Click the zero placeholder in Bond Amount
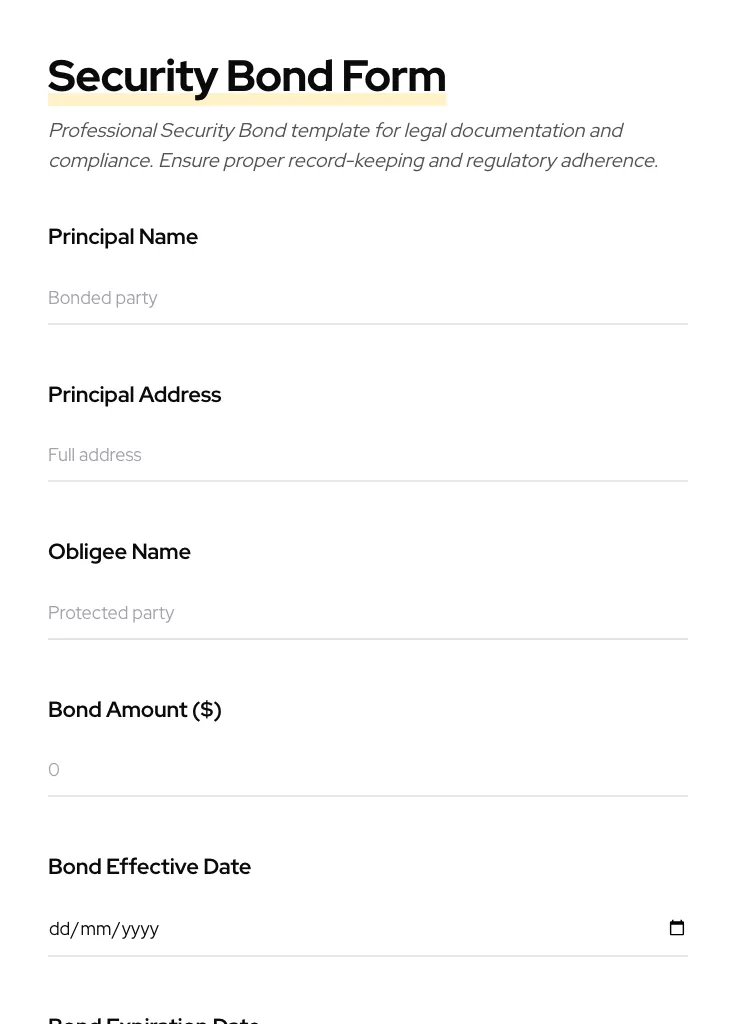The width and height of the screenshot is (736, 1024). (x=54, y=770)
